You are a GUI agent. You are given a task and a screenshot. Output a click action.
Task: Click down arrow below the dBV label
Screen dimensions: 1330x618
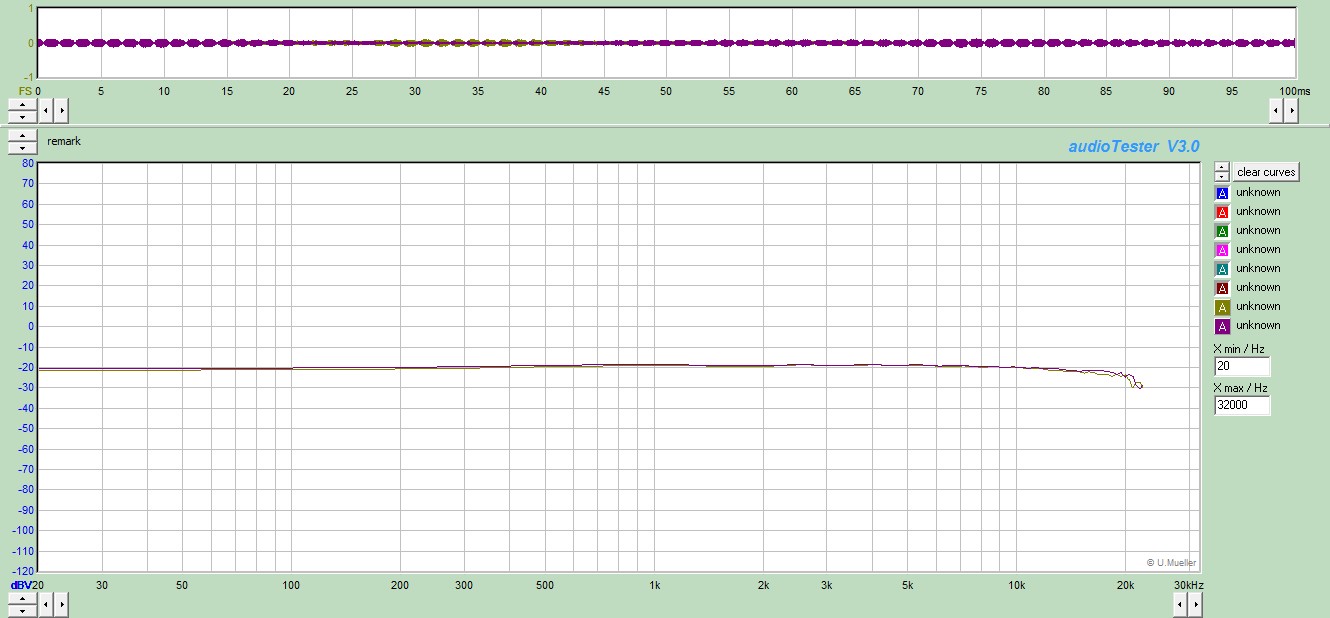point(22,609)
